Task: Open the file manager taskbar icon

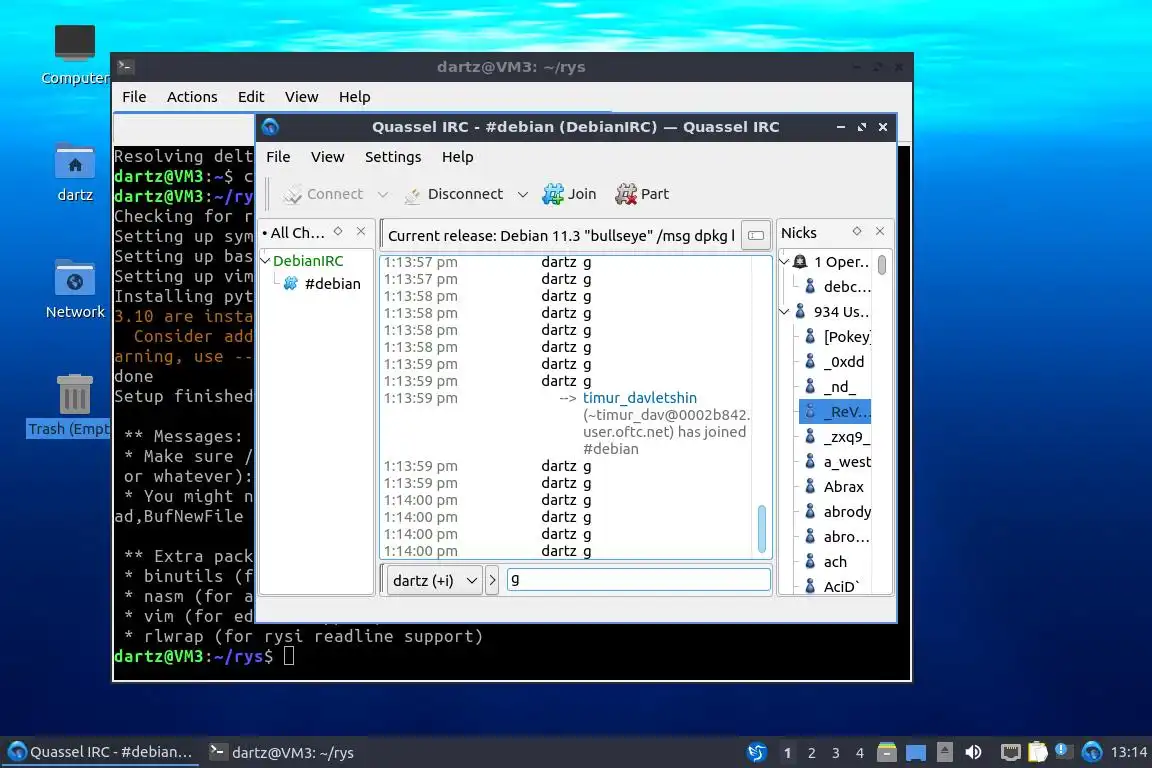Action: pyautogui.click(x=887, y=752)
